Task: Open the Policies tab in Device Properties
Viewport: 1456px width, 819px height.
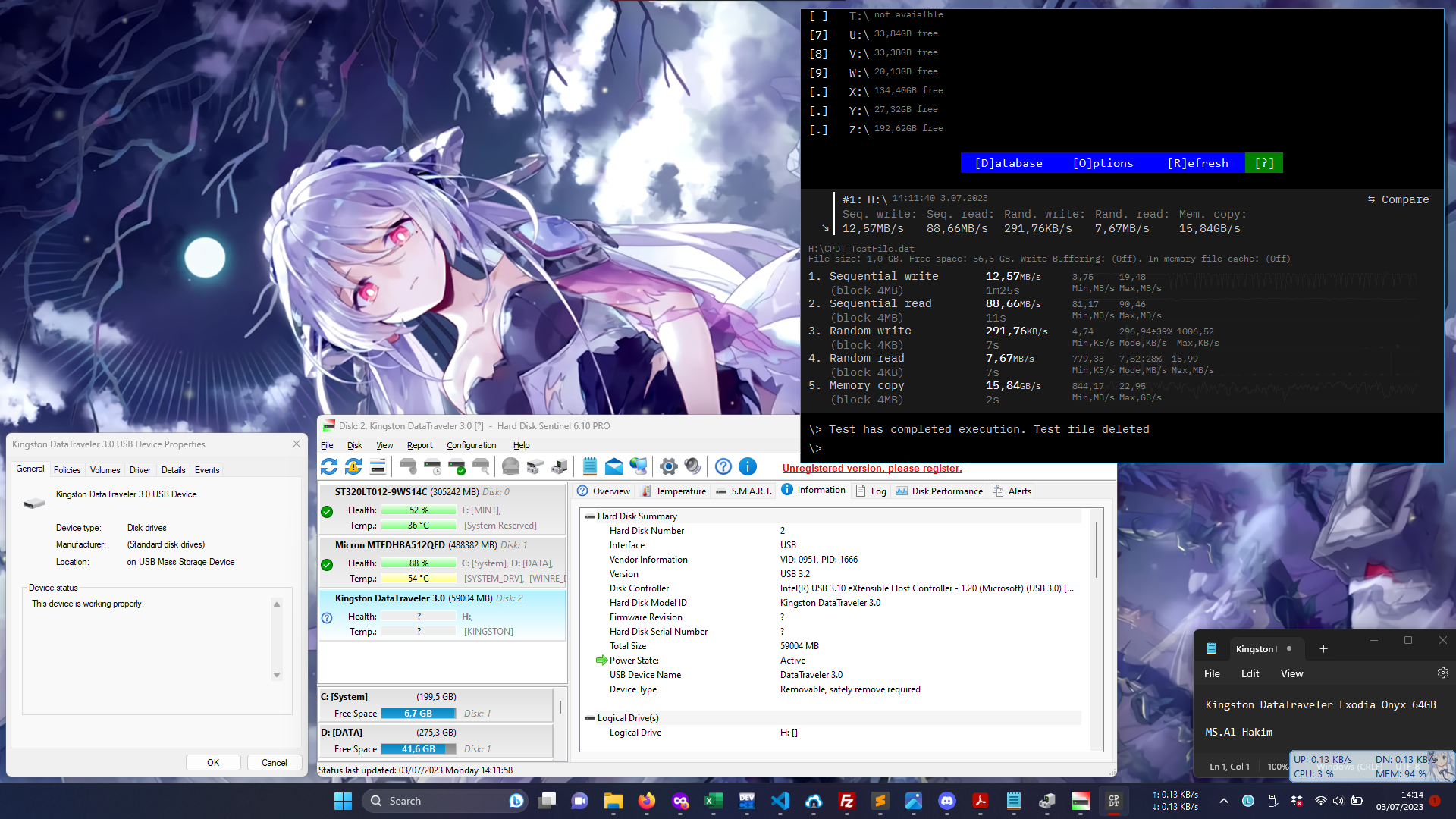Action: [x=67, y=470]
